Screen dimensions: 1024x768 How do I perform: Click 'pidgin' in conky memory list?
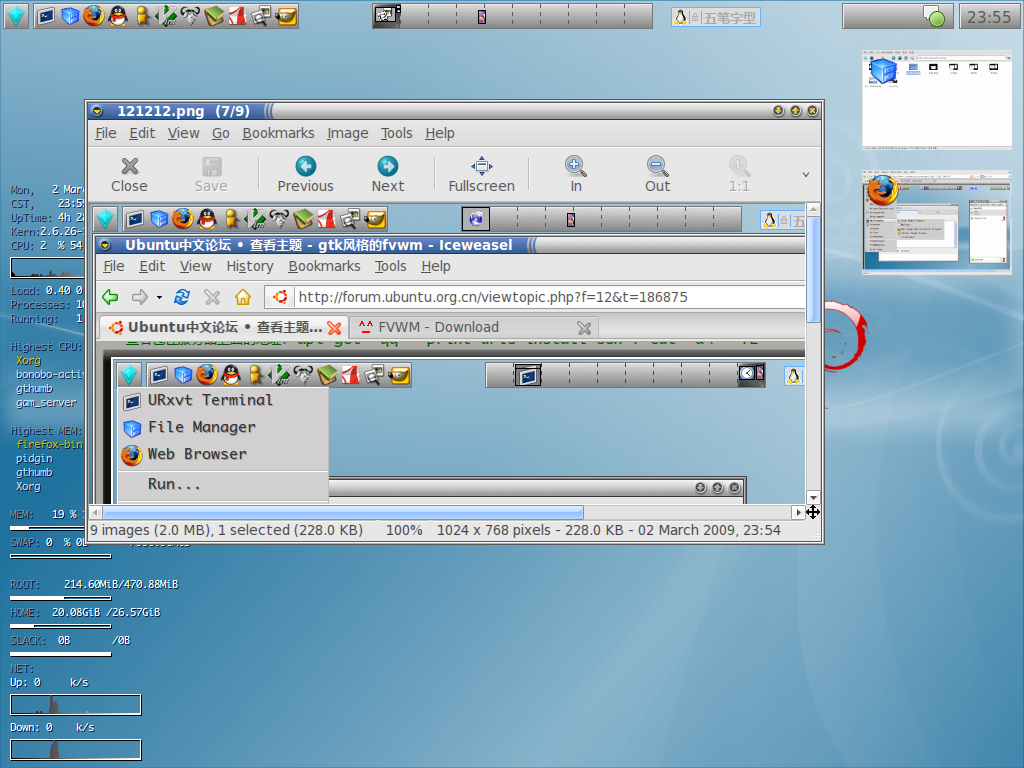(34, 459)
